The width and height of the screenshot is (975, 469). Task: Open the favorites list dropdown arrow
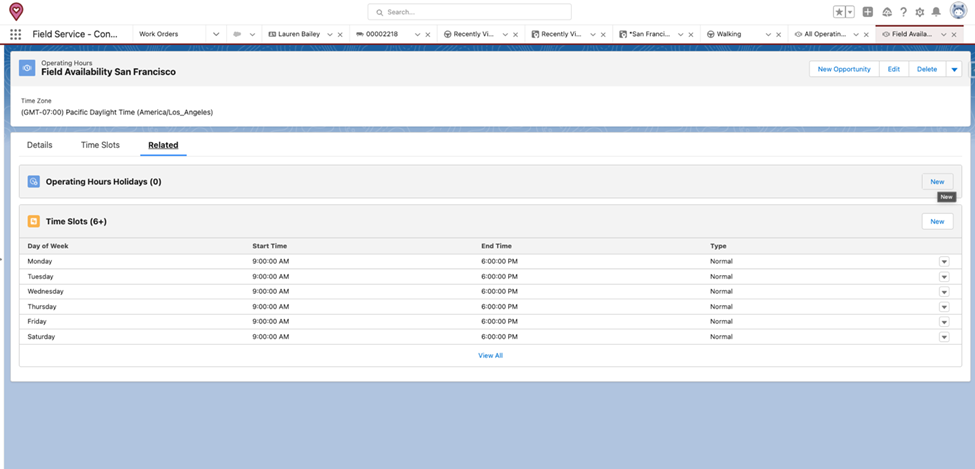[850, 12]
